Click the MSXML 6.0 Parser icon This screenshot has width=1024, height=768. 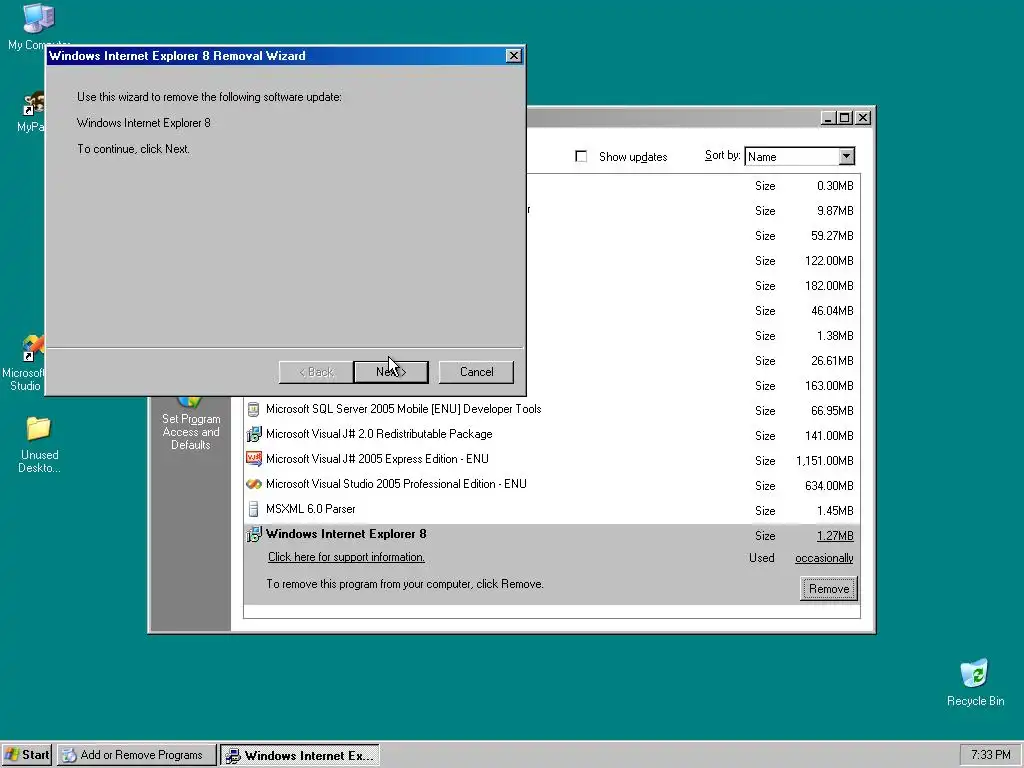click(253, 509)
